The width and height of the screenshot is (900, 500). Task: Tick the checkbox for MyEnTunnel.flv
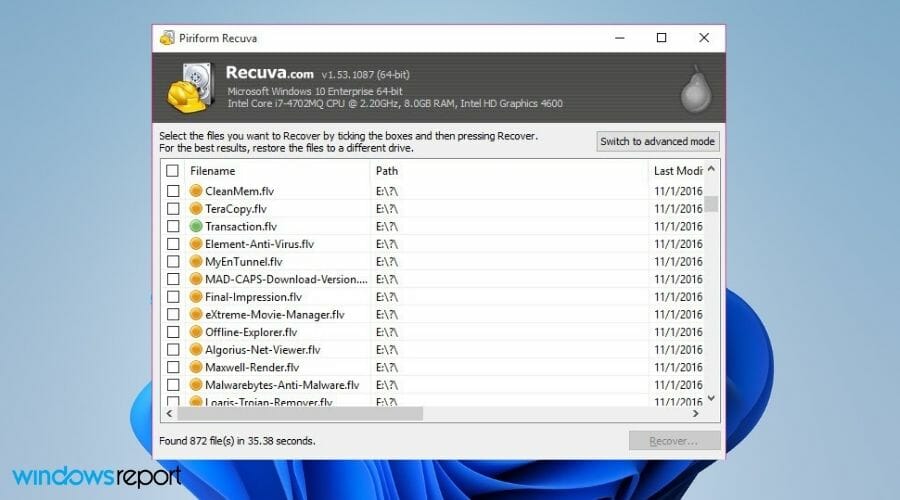[x=173, y=262]
